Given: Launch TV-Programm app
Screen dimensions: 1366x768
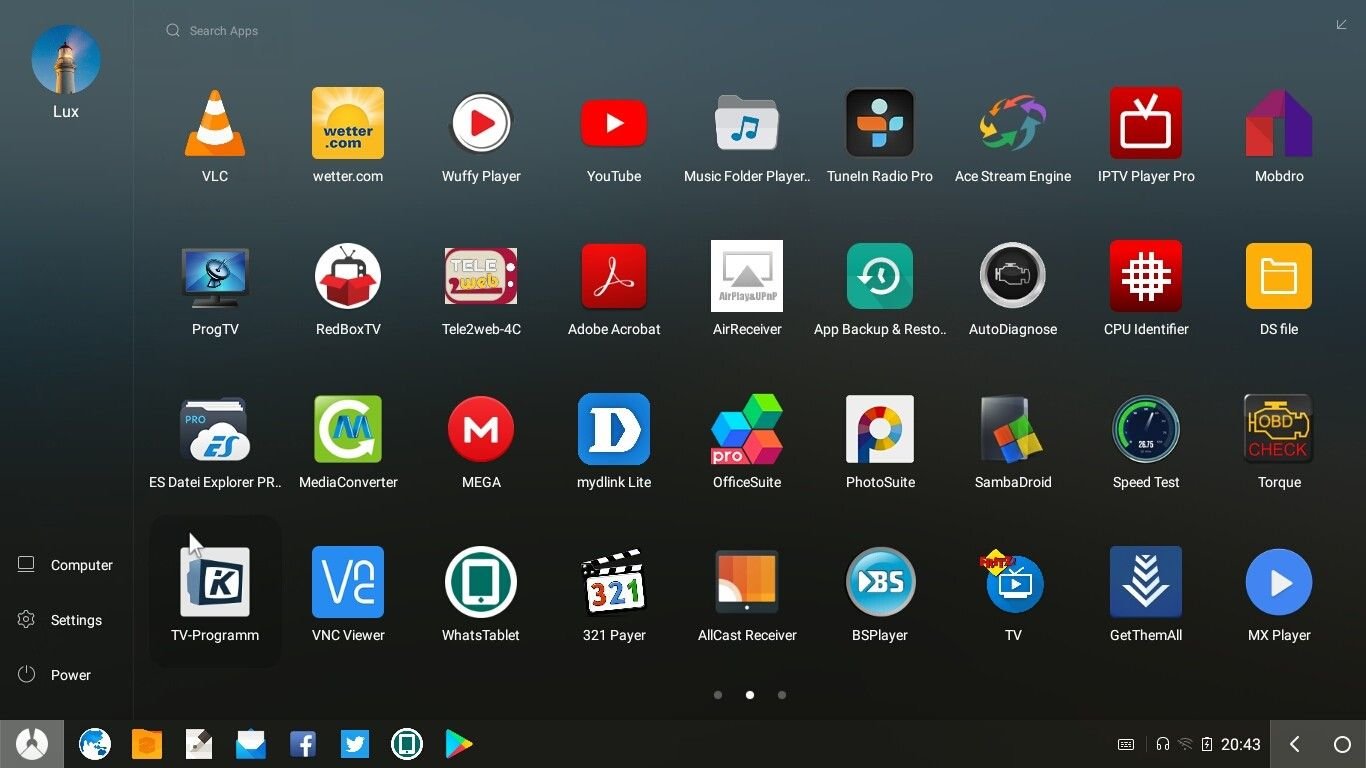Looking at the screenshot, I should (215, 582).
